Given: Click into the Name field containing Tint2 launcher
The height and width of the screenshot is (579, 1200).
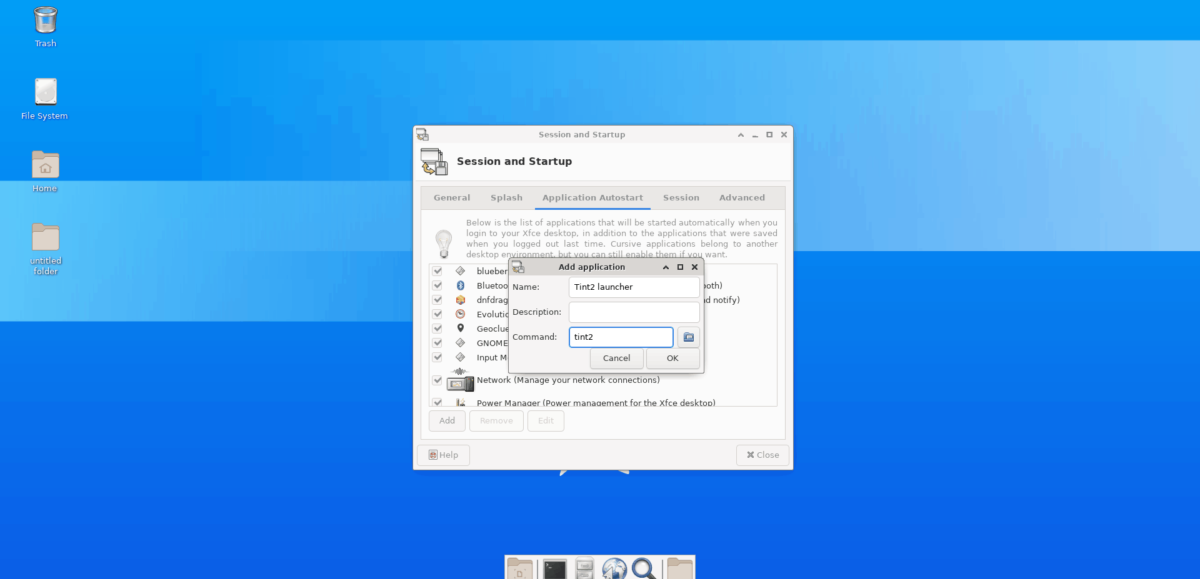Looking at the screenshot, I should [634, 287].
